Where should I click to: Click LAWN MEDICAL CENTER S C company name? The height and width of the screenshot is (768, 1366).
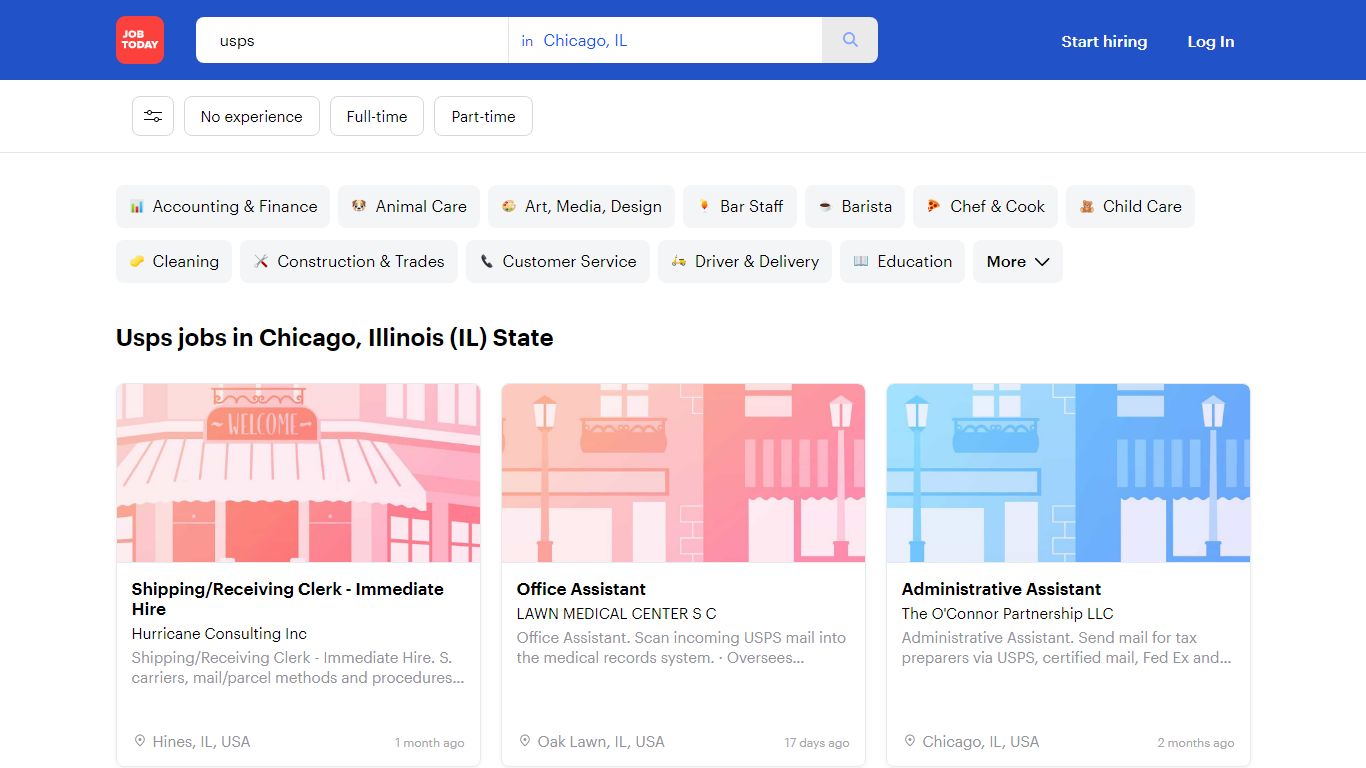pos(616,613)
